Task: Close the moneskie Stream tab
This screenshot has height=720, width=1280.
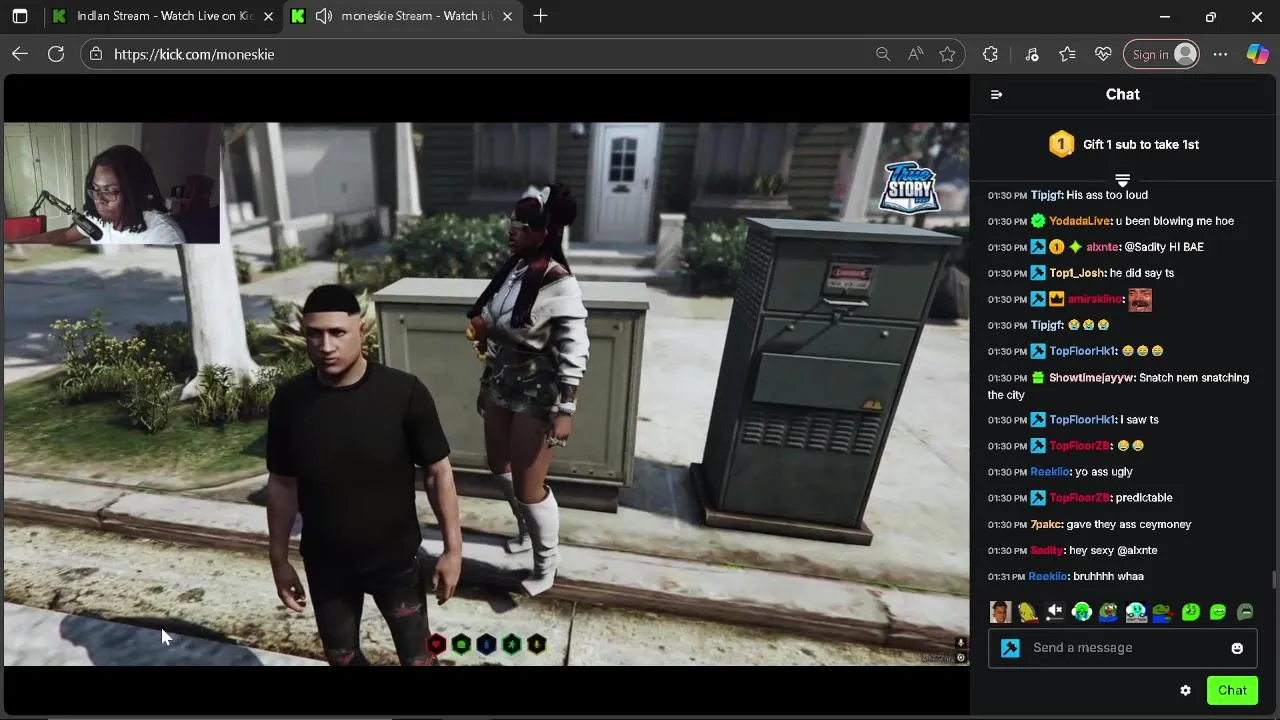Action: (507, 16)
